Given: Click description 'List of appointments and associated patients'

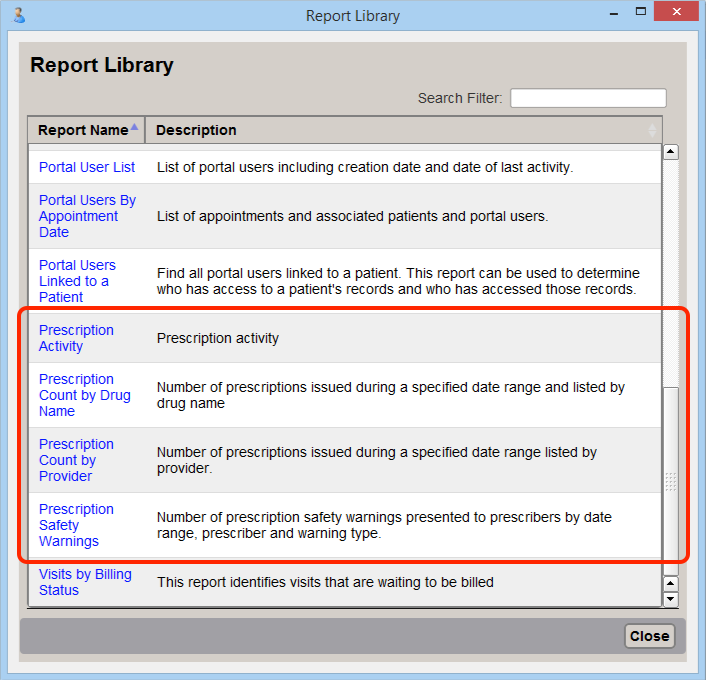Looking at the screenshot, I should pyautogui.click(x=352, y=216).
